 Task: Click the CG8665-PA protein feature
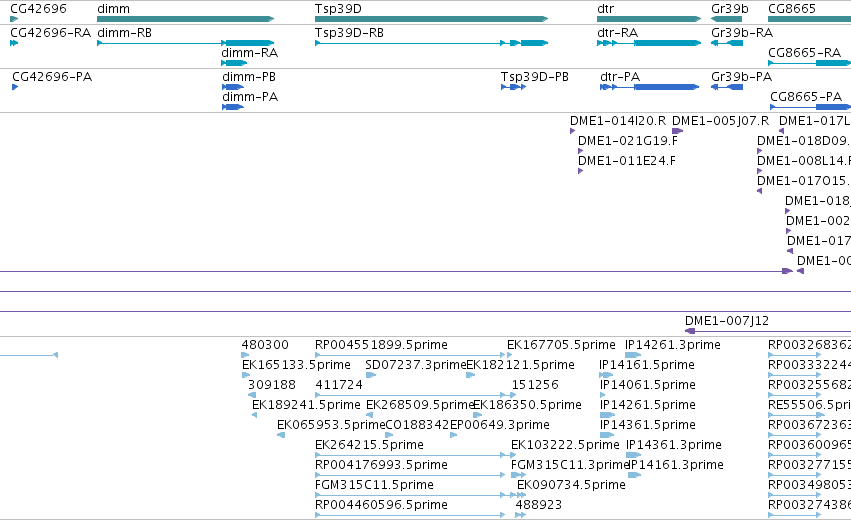coord(810,107)
